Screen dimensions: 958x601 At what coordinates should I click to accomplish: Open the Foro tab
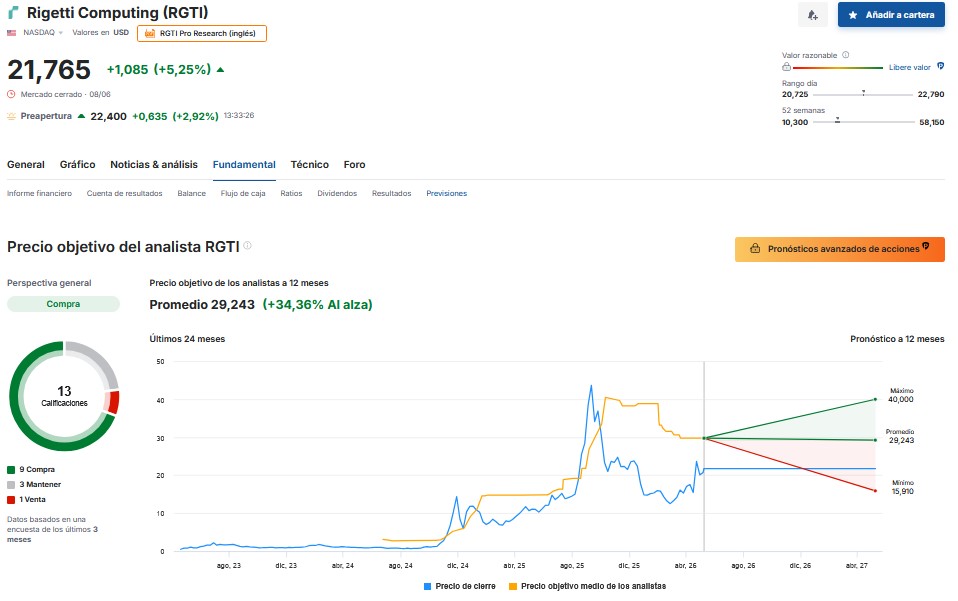pos(354,165)
